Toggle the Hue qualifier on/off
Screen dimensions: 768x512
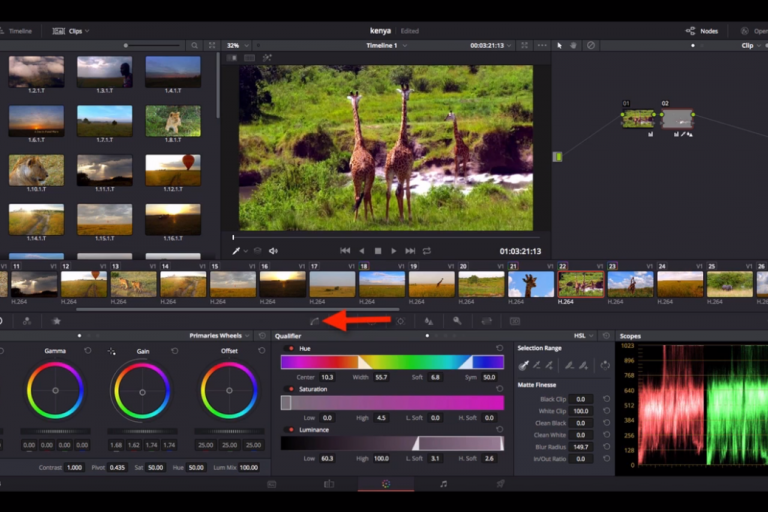click(291, 348)
